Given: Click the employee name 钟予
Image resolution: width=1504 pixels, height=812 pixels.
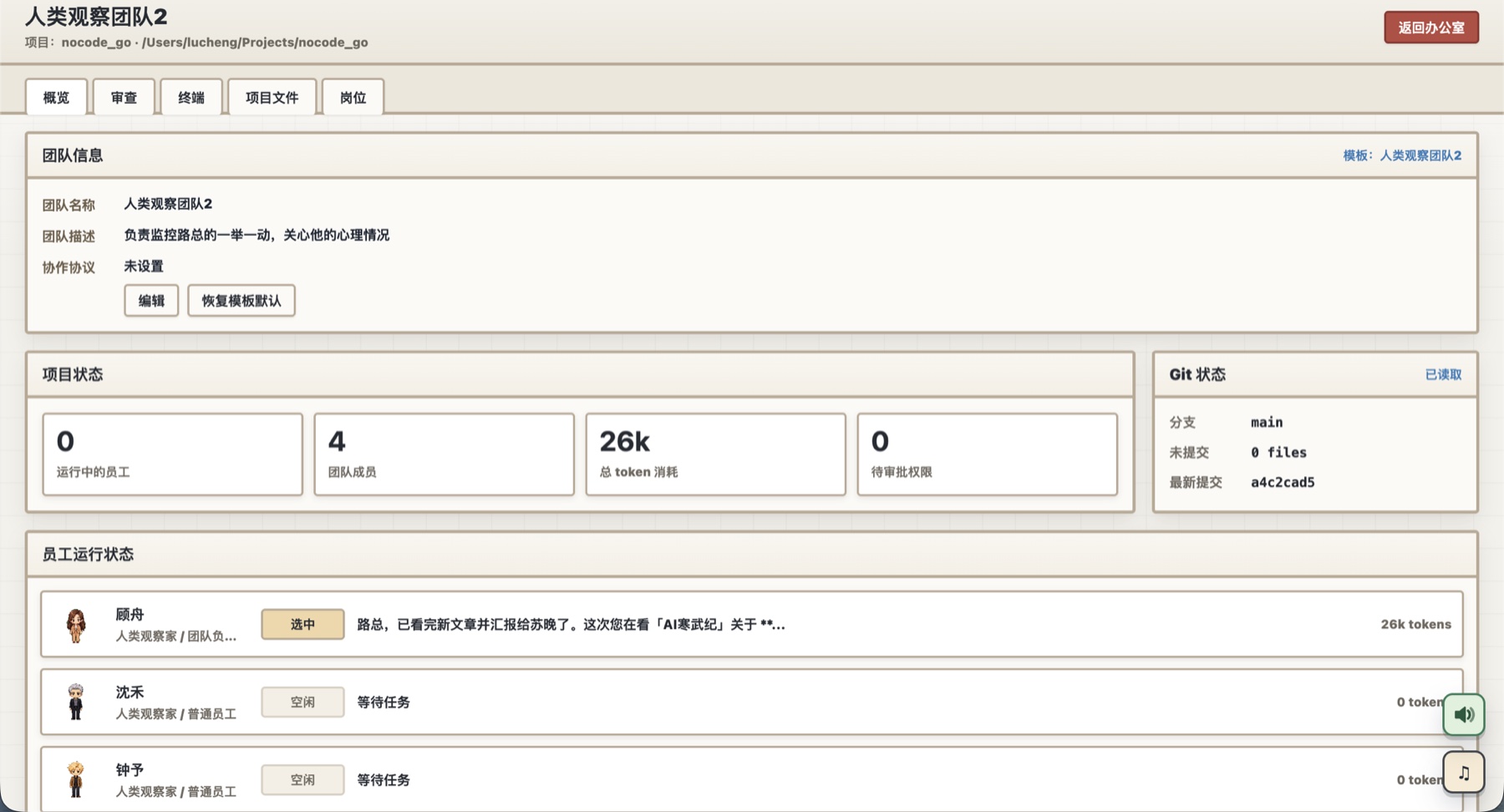Looking at the screenshot, I should pos(130,770).
